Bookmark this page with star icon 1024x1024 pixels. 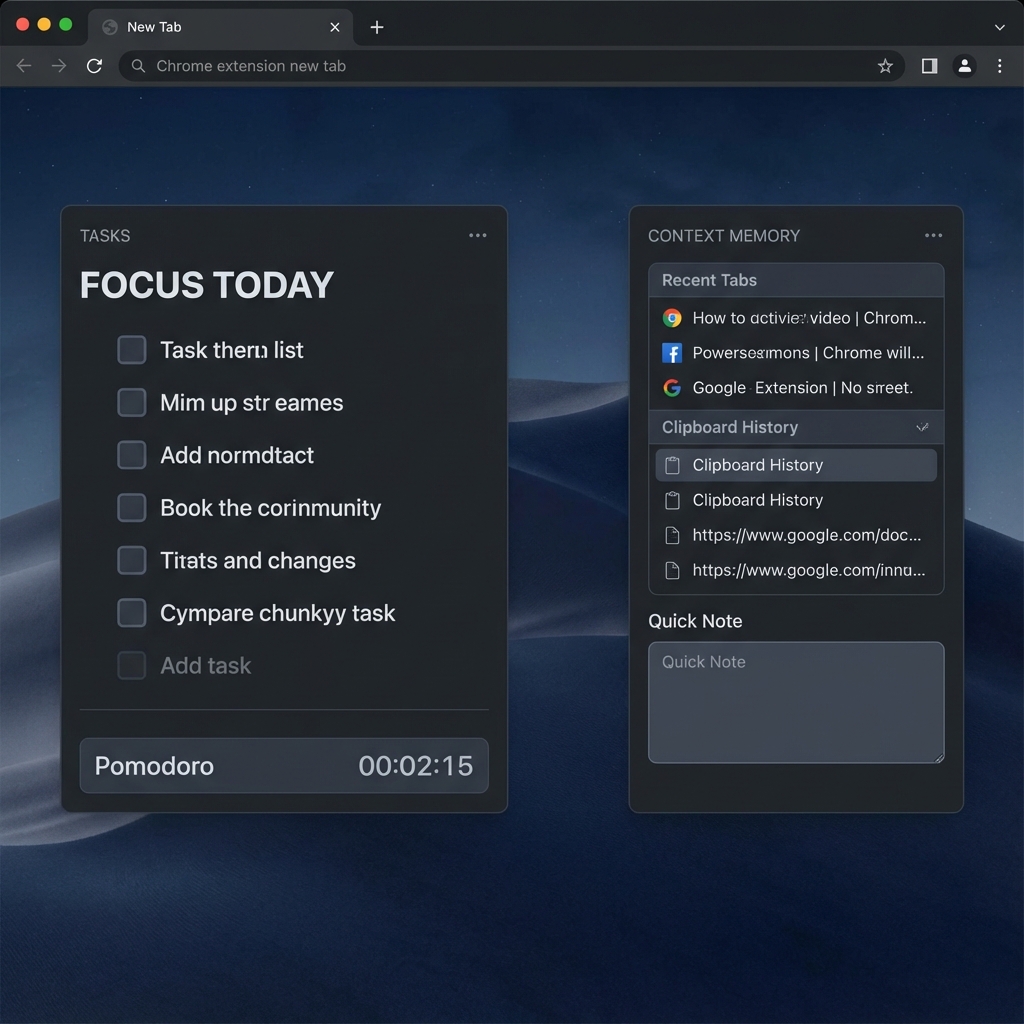coord(884,66)
